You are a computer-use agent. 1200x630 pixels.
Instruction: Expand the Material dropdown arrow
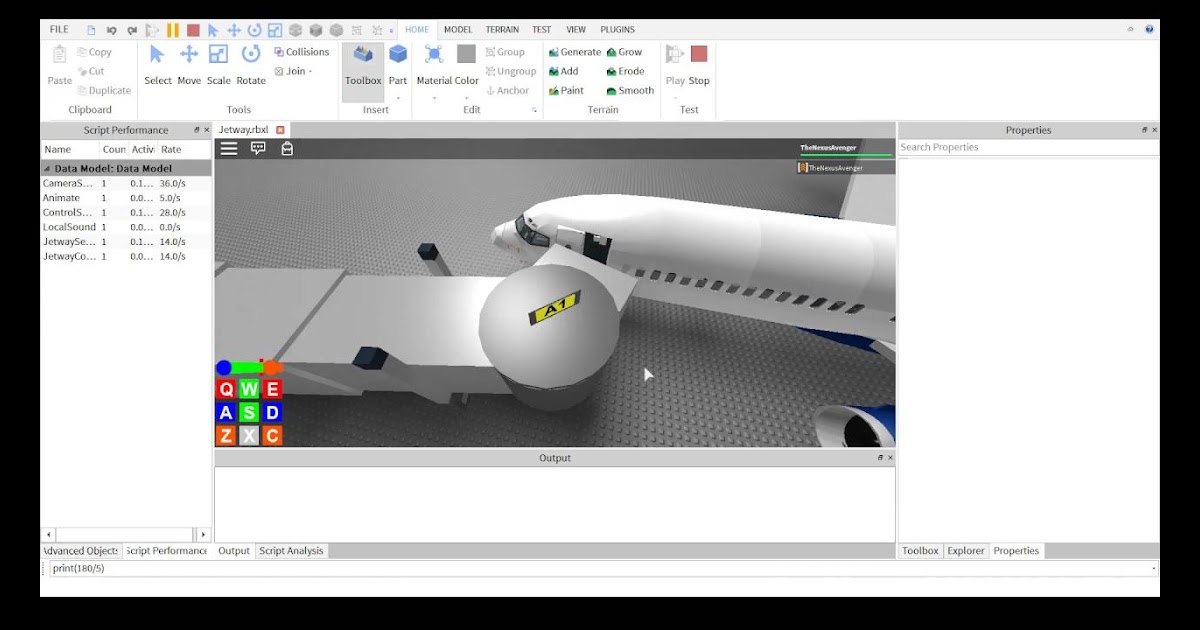pyautogui.click(x=434, y=98)
